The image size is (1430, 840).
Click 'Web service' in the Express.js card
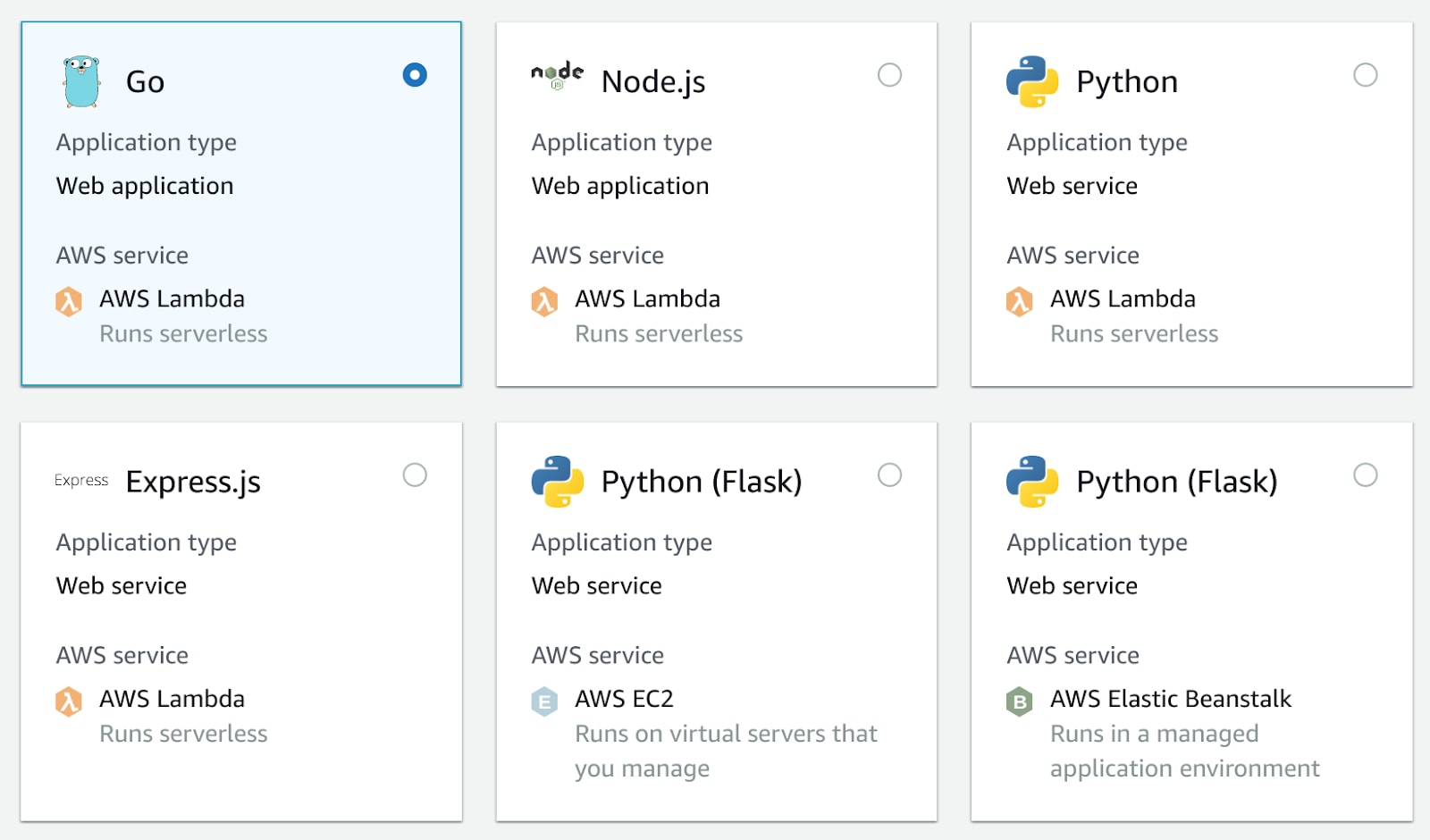(x=122, y=585)
